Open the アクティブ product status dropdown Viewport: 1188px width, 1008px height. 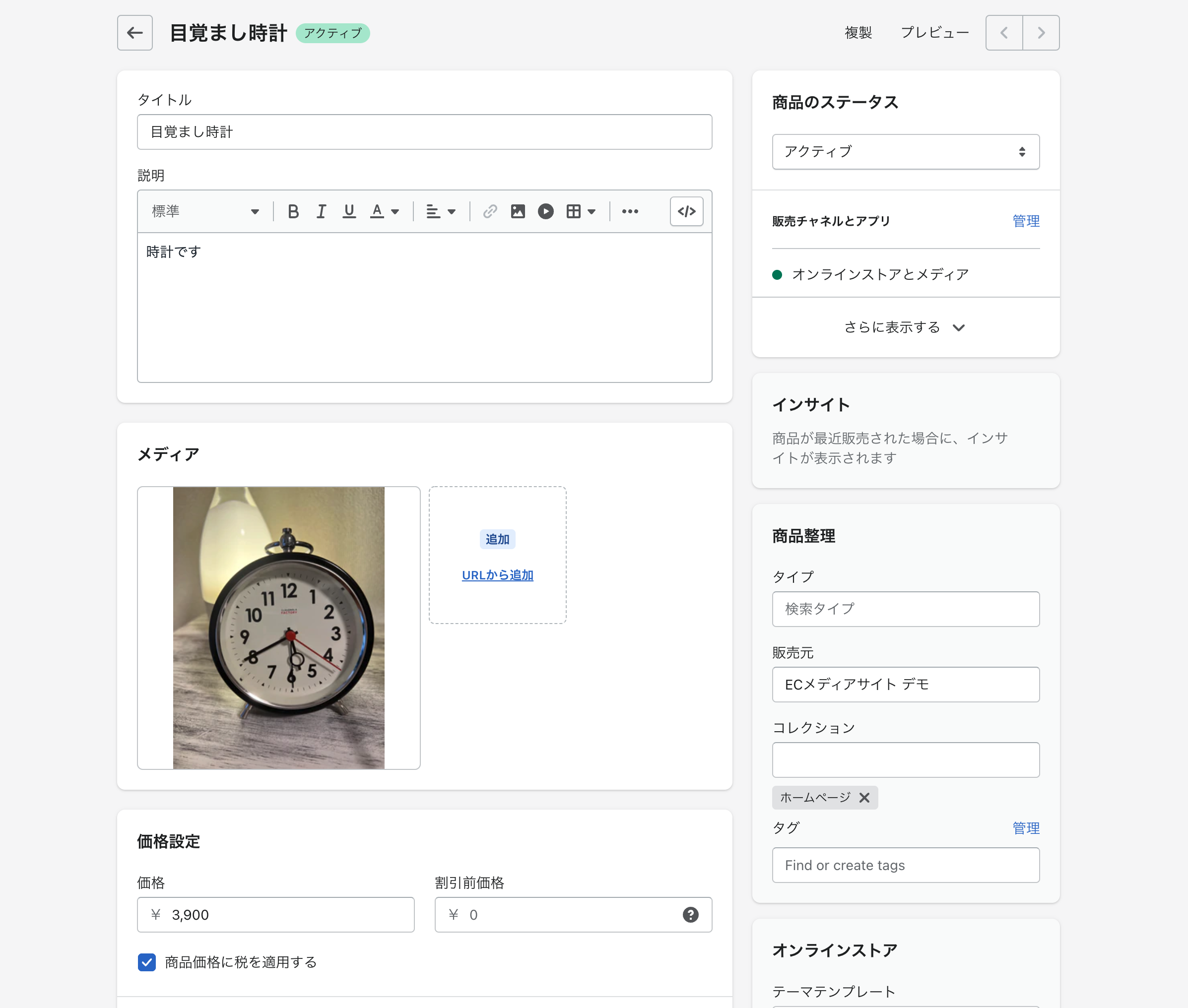905,151
